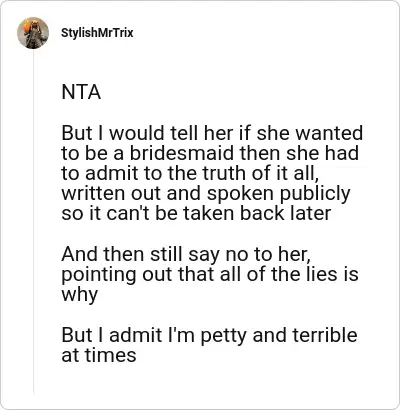Click the word "written" in the comment

pos(93,193)
